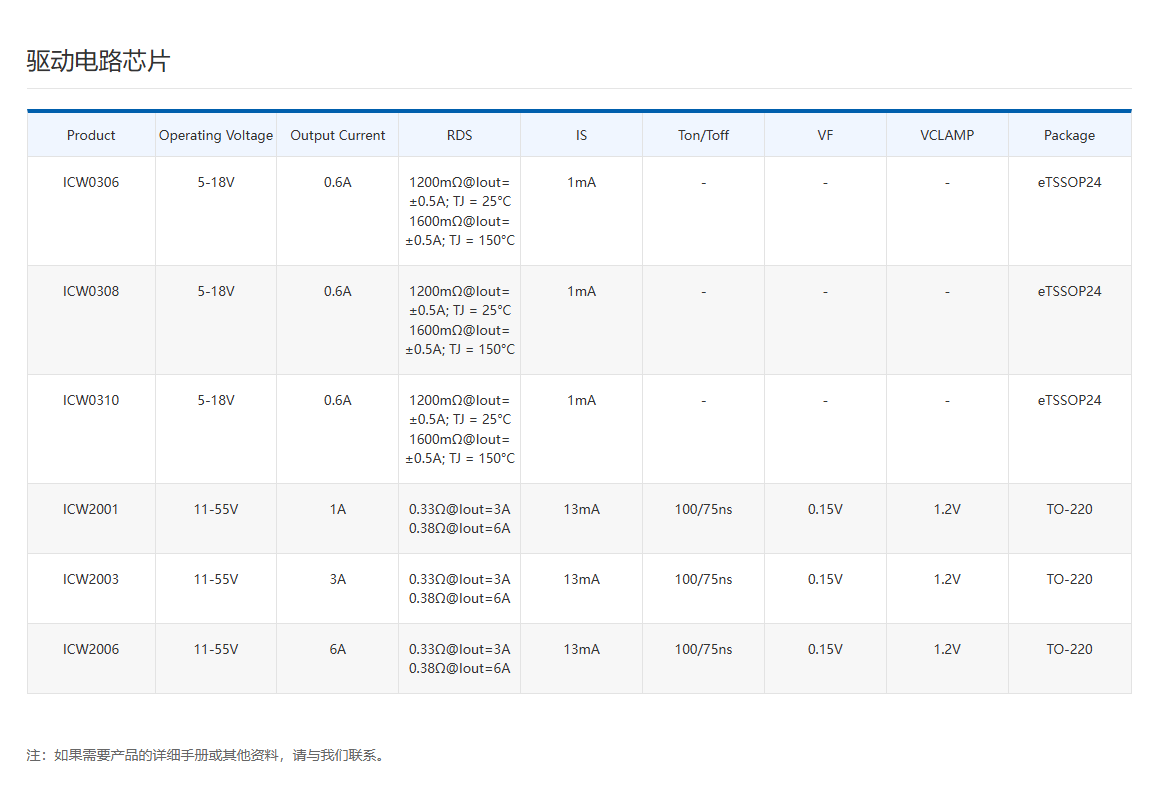Click the ICW2003 product name

coord(91,579)
